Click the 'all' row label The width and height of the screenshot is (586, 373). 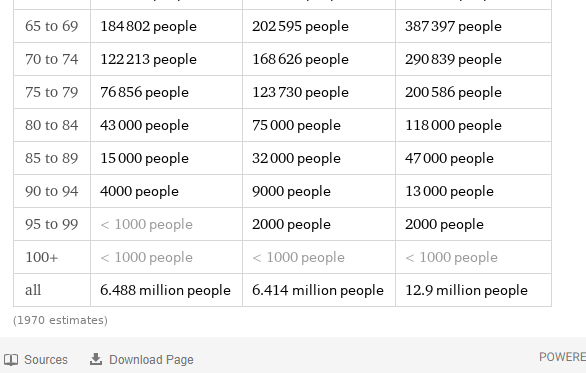click(33, 290)
